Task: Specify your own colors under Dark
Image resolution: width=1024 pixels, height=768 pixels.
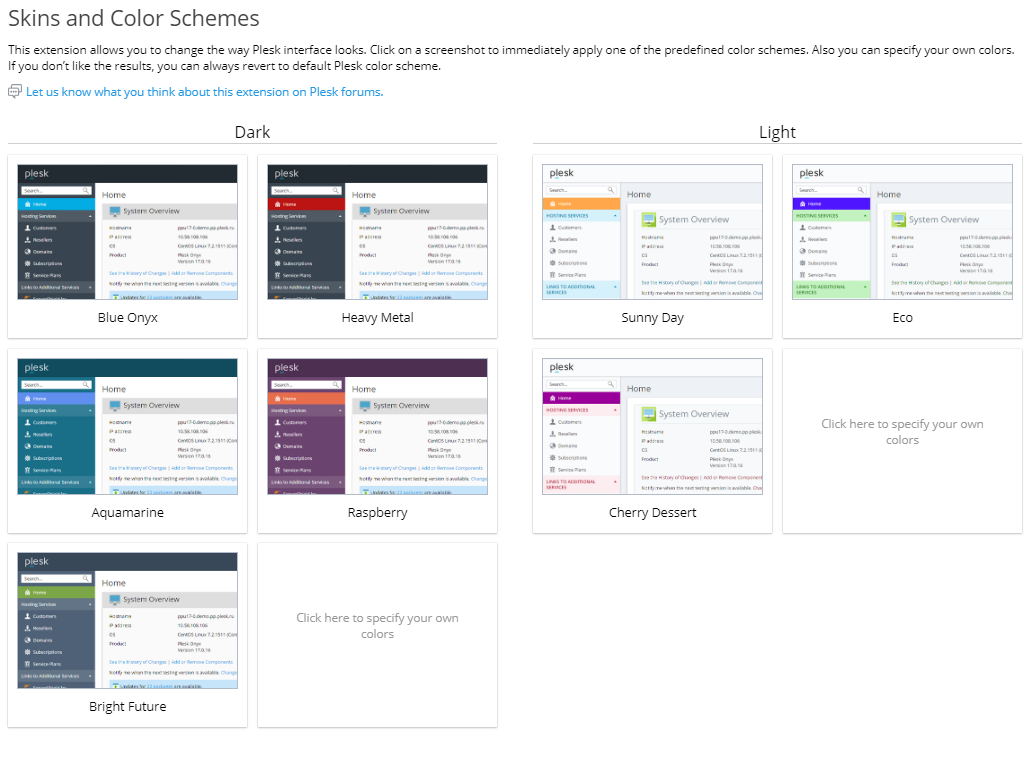Action: click(x=377, y=626)
